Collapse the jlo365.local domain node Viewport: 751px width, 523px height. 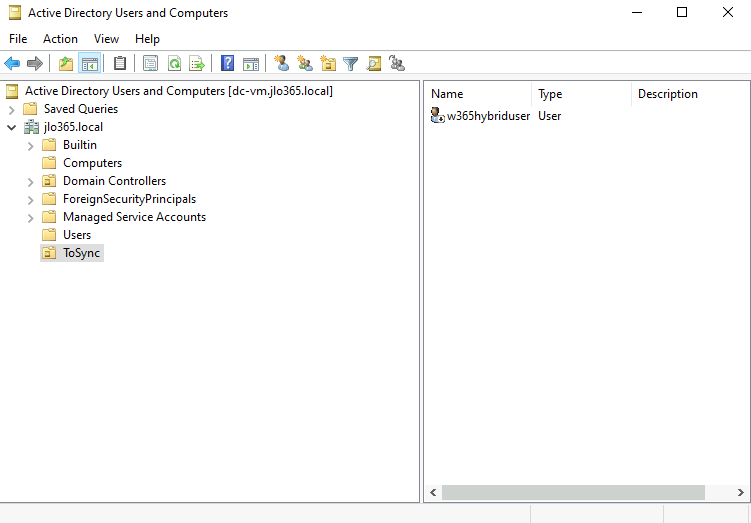pyautogui.click(x=11, y=127)
